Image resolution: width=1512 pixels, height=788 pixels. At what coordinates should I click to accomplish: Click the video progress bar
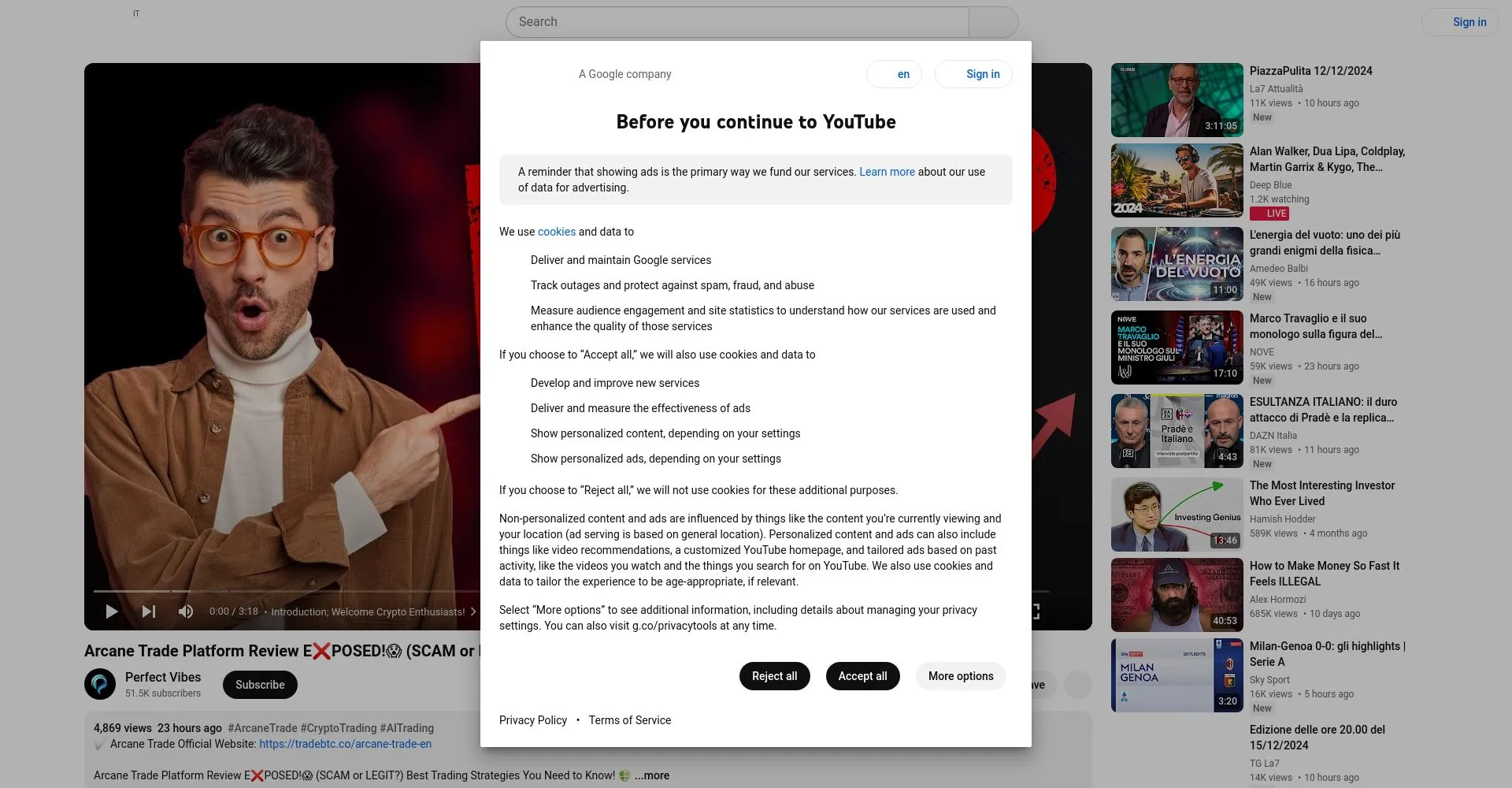pos(287,591)
